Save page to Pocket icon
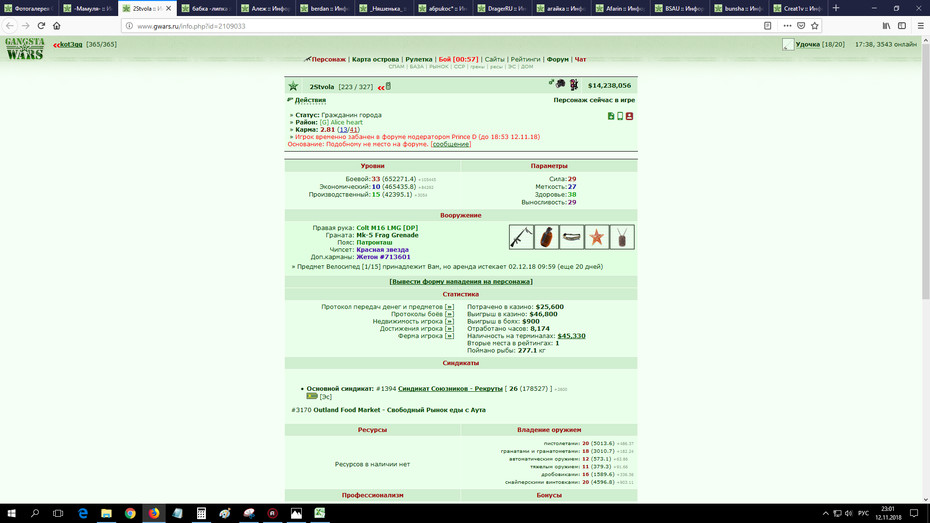The image size is (930, 523). tap(801, 25)
